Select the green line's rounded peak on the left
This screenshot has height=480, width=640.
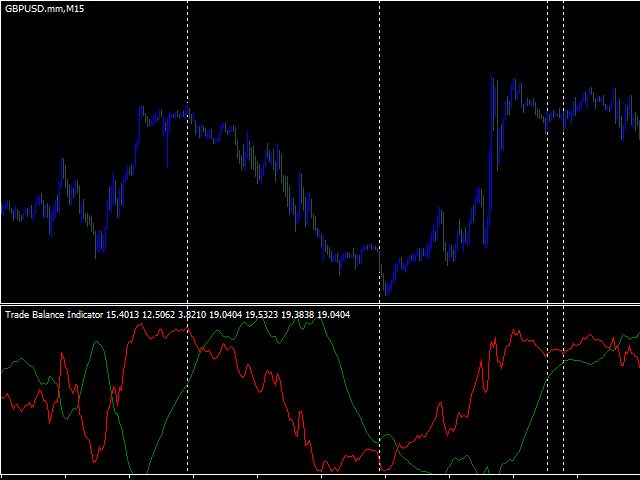click(97, 343)
